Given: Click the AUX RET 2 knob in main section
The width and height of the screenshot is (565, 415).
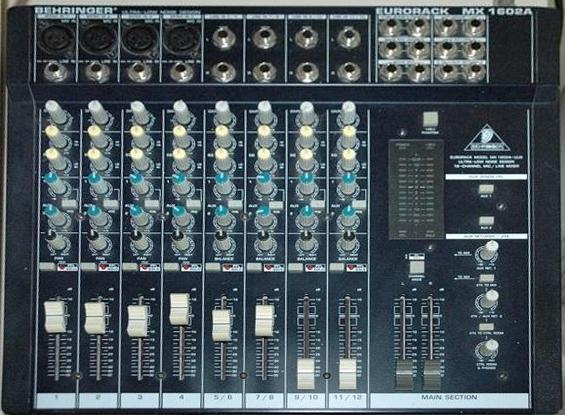Looking at the screenshot, I should pos(488,301).
